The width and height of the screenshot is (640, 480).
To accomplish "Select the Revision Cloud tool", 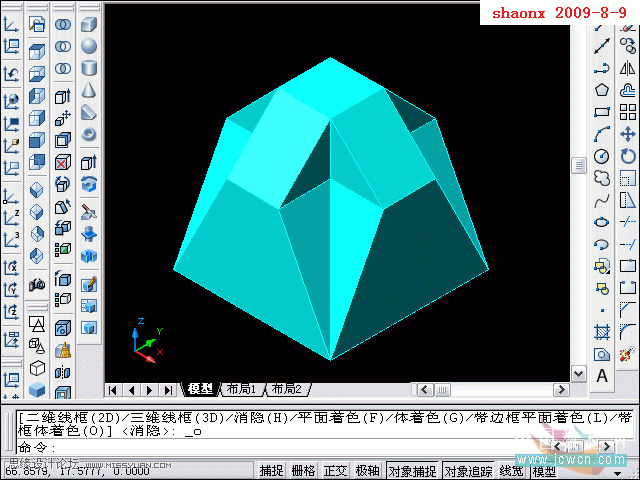I will (x=602, y=178).
